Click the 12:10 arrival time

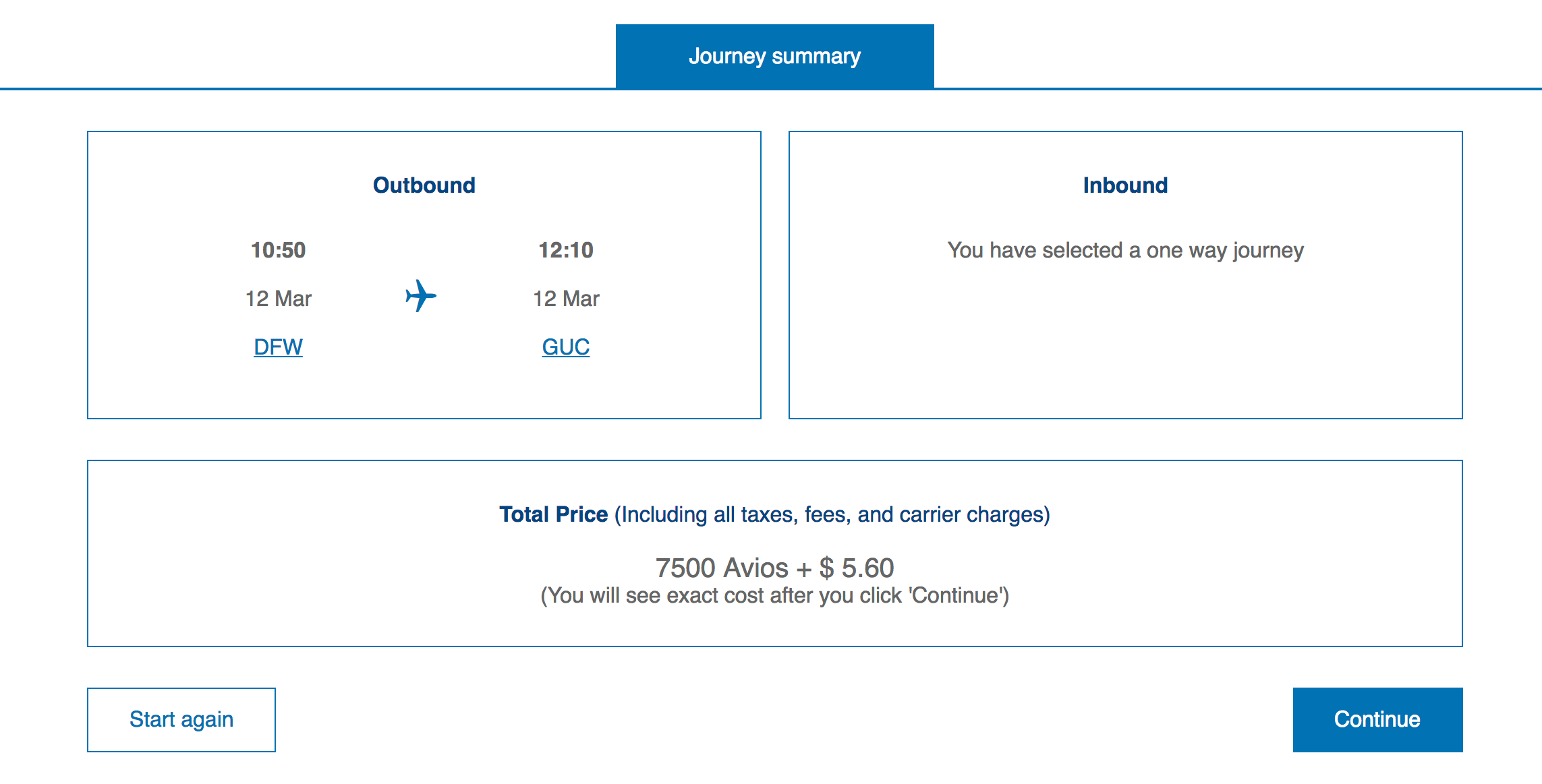(x=565, y=250)
